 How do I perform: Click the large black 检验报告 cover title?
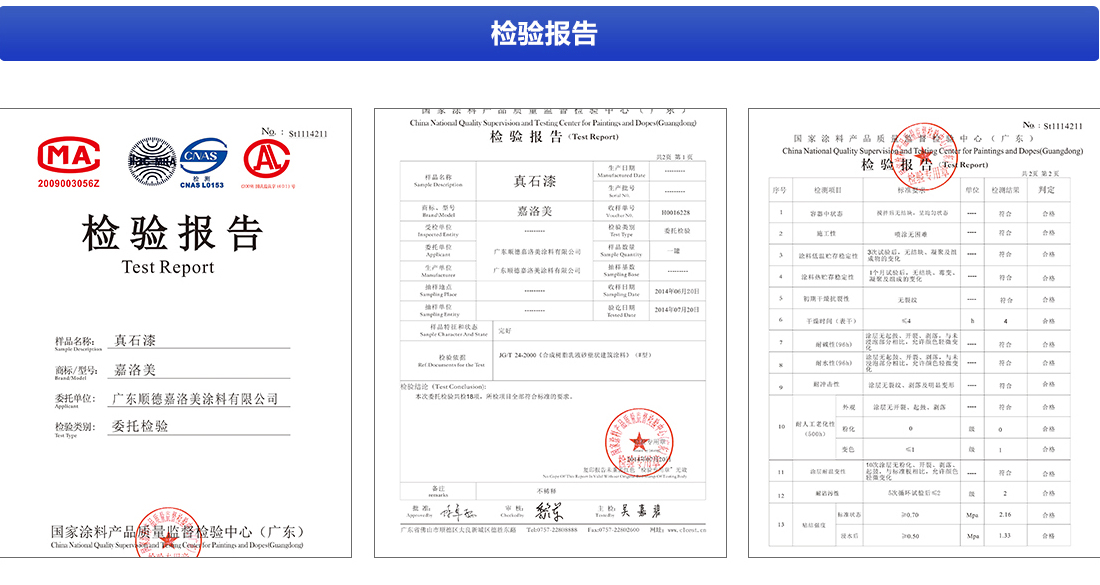pos(173,234)
